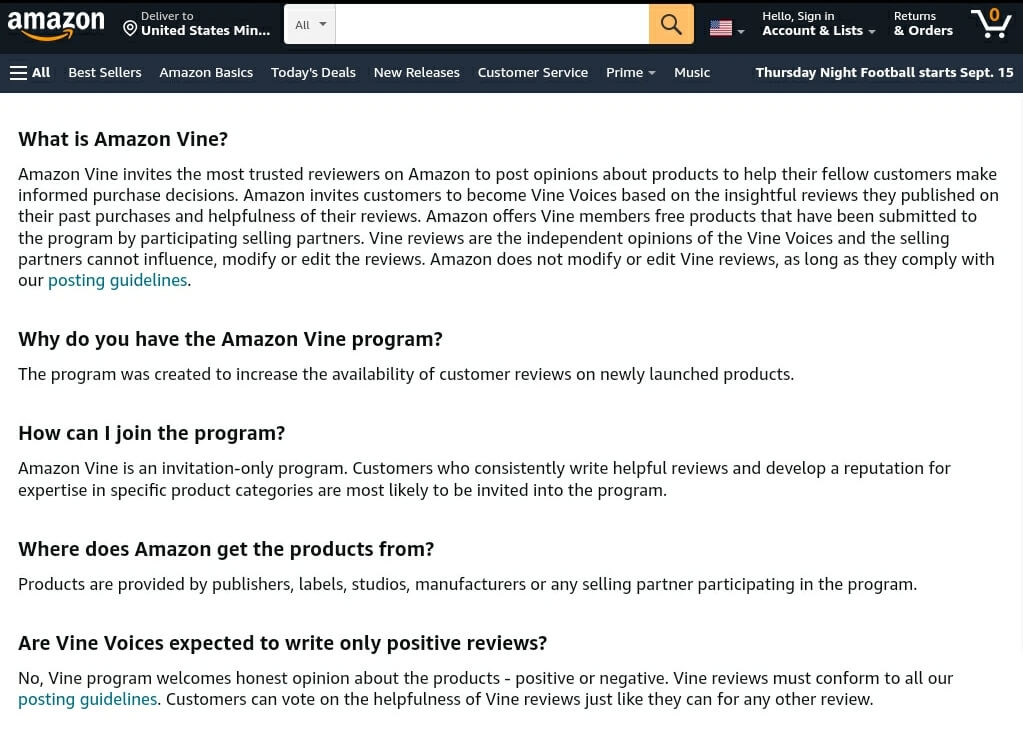Open posting guidelines link in first answer
The width and height of the screenshot is (1023, 747).
point(118,281)
